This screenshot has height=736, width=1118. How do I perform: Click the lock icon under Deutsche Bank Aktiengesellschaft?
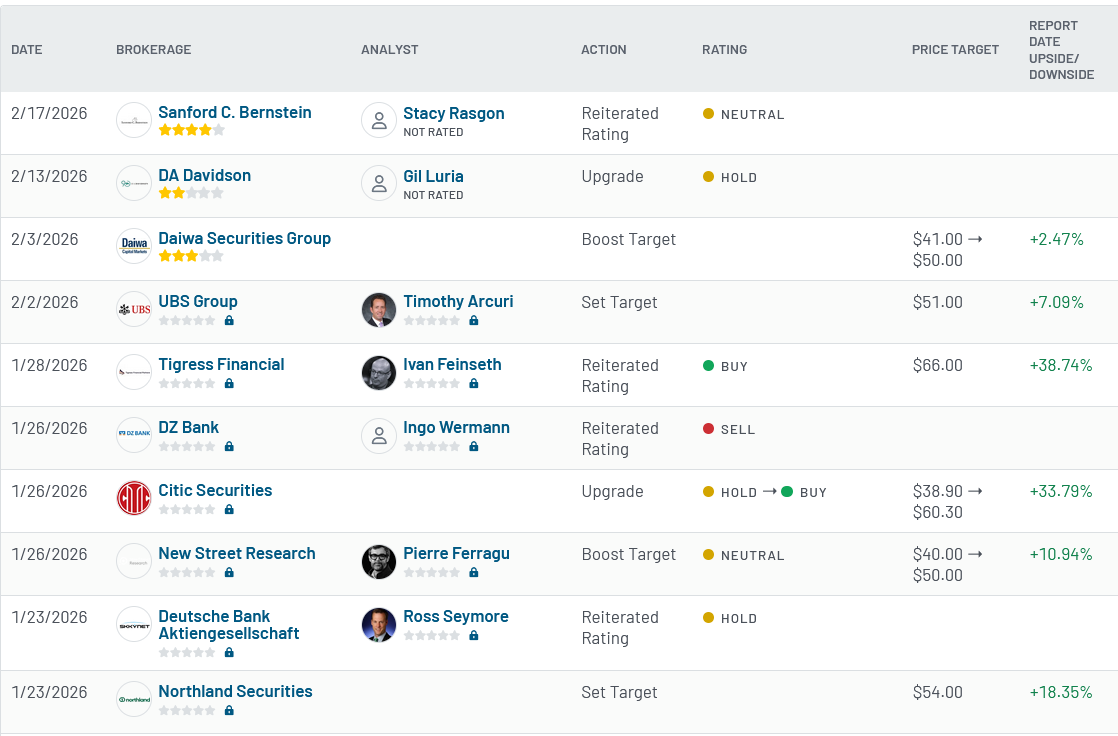229,652
